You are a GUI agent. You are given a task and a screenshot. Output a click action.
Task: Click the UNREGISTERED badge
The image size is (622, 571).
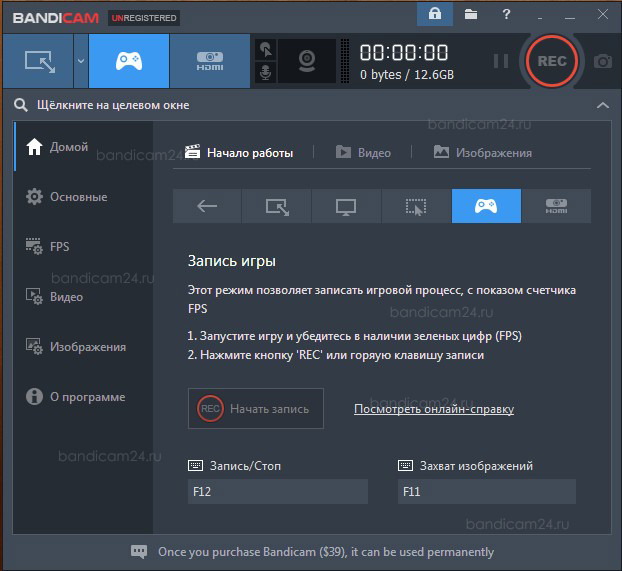click(x=144, y=18)
